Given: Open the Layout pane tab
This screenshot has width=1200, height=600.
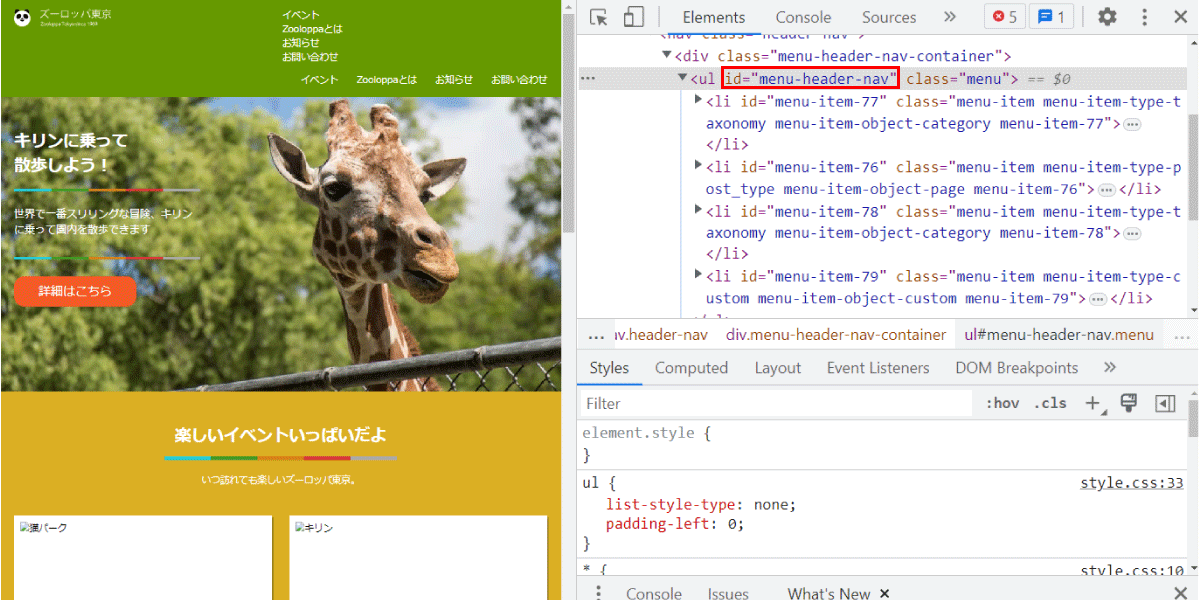Looking at the screenshot, I should [778, 368].
